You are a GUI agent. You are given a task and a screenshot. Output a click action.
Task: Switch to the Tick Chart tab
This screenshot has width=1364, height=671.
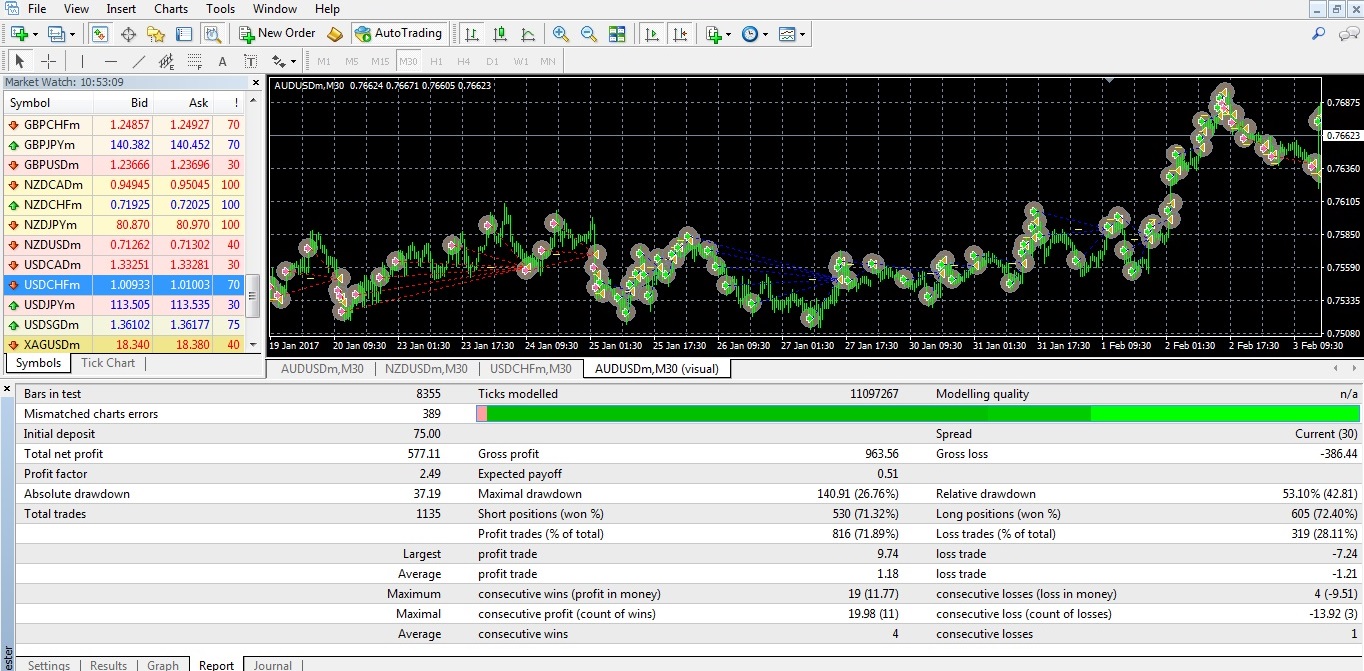coord(108,363)
